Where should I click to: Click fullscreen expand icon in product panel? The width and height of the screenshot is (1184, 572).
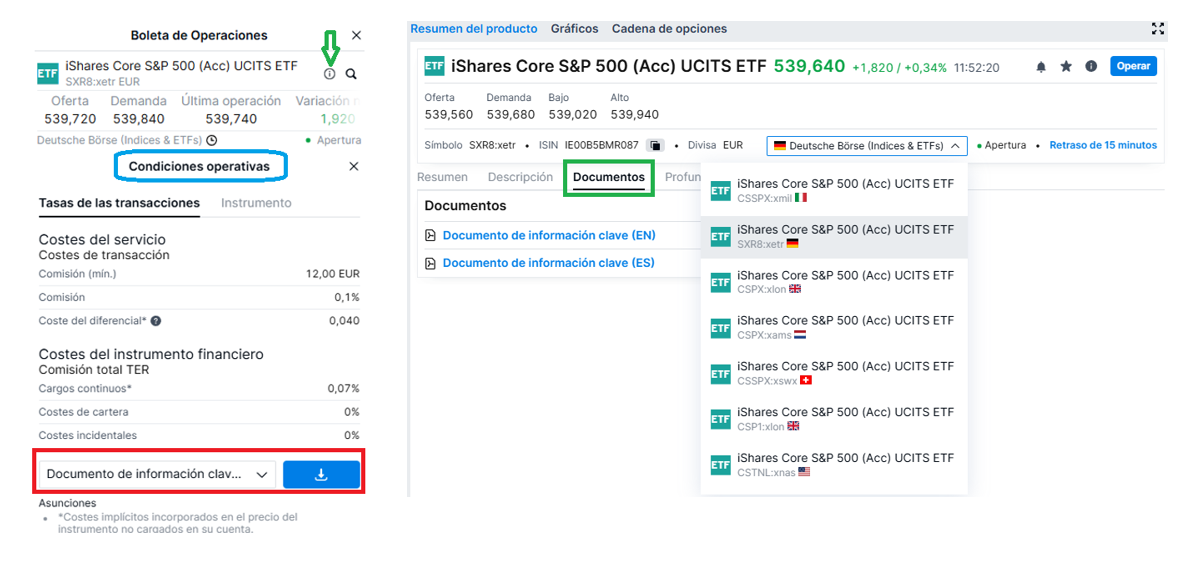click(x=1158, y=29)
